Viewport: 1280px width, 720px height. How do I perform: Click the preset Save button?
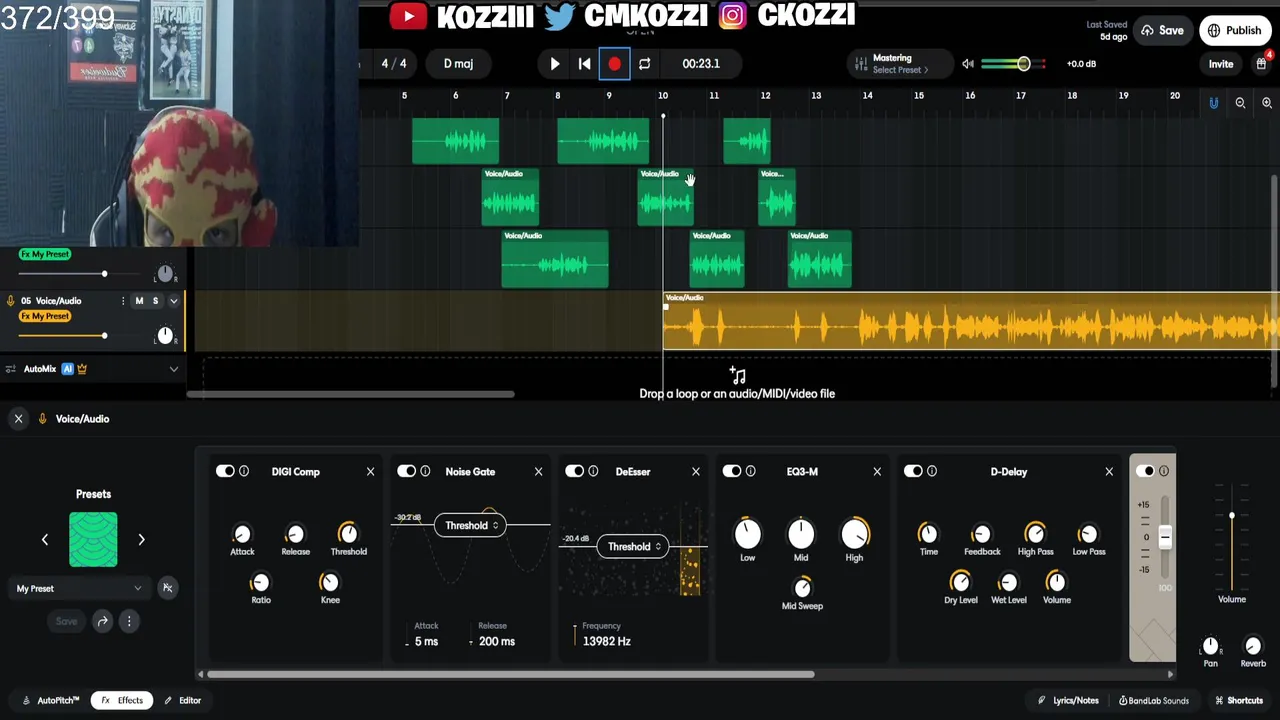(x=66, y=621)
